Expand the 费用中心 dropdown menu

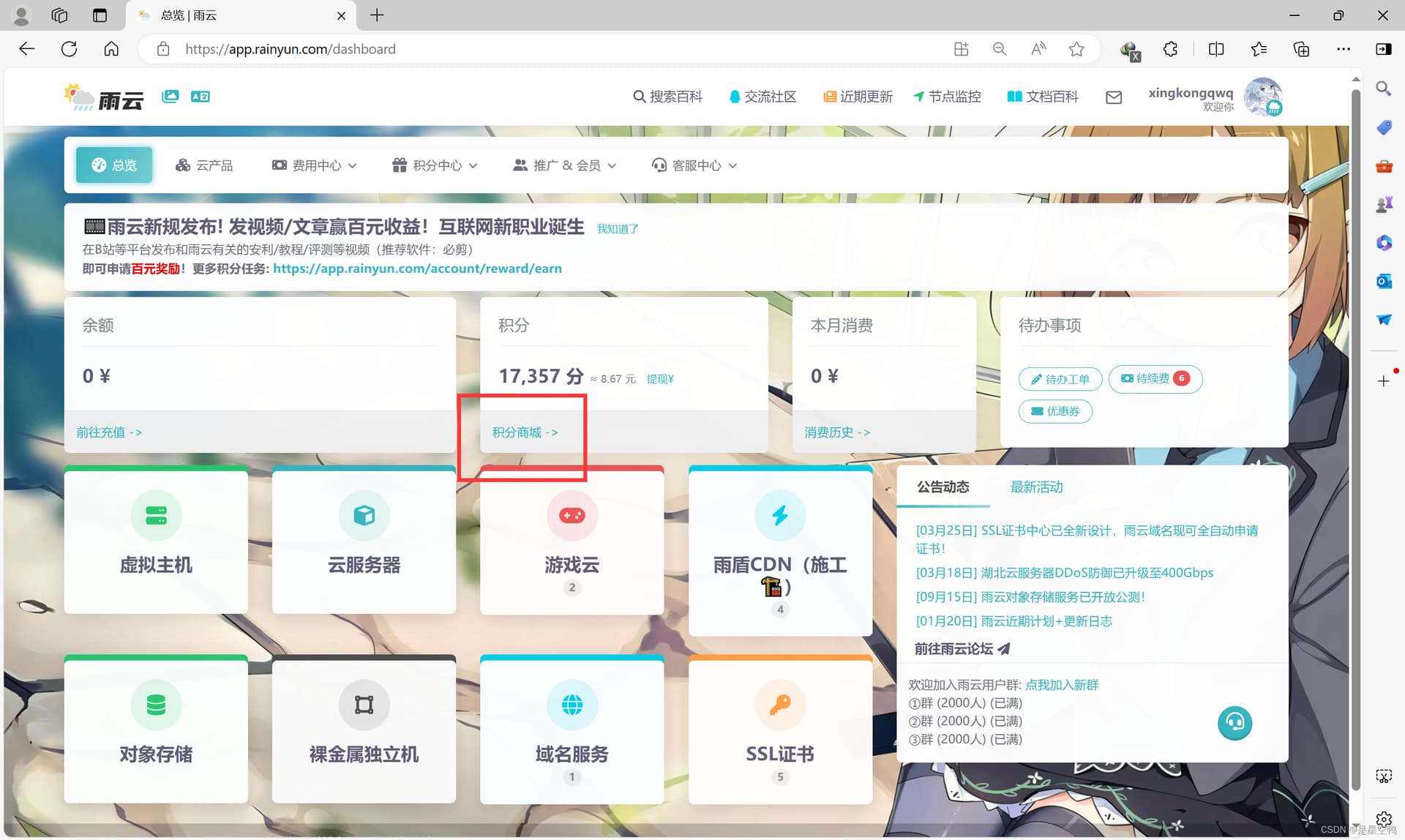pos(314,165)
